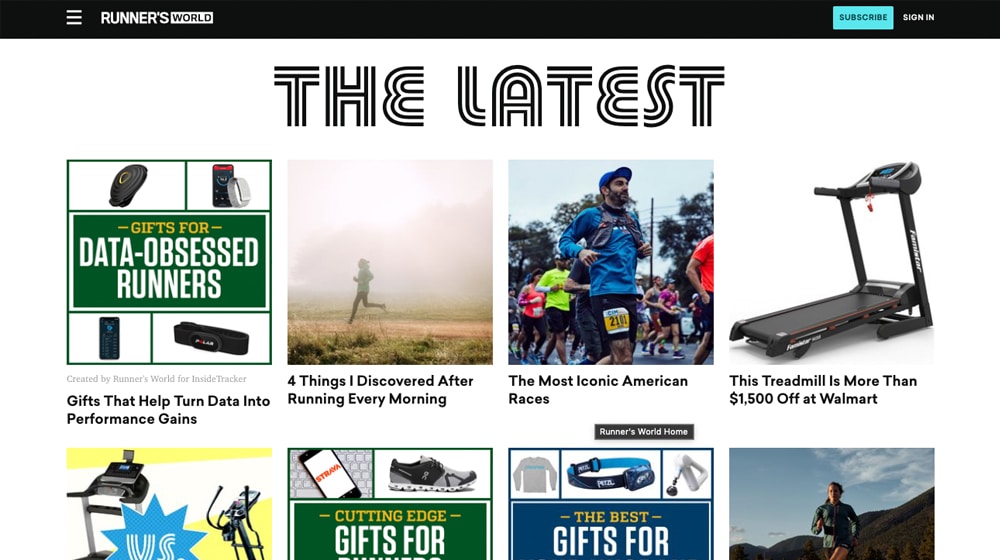Open the marathon runner in blue photo
Screen dimensions: 1000x560
(x=611, y=262)
